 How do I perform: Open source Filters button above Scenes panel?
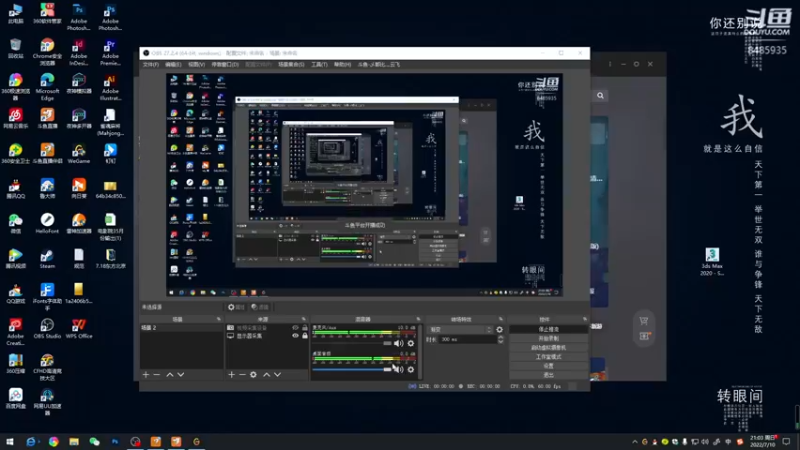coord(260,307)
